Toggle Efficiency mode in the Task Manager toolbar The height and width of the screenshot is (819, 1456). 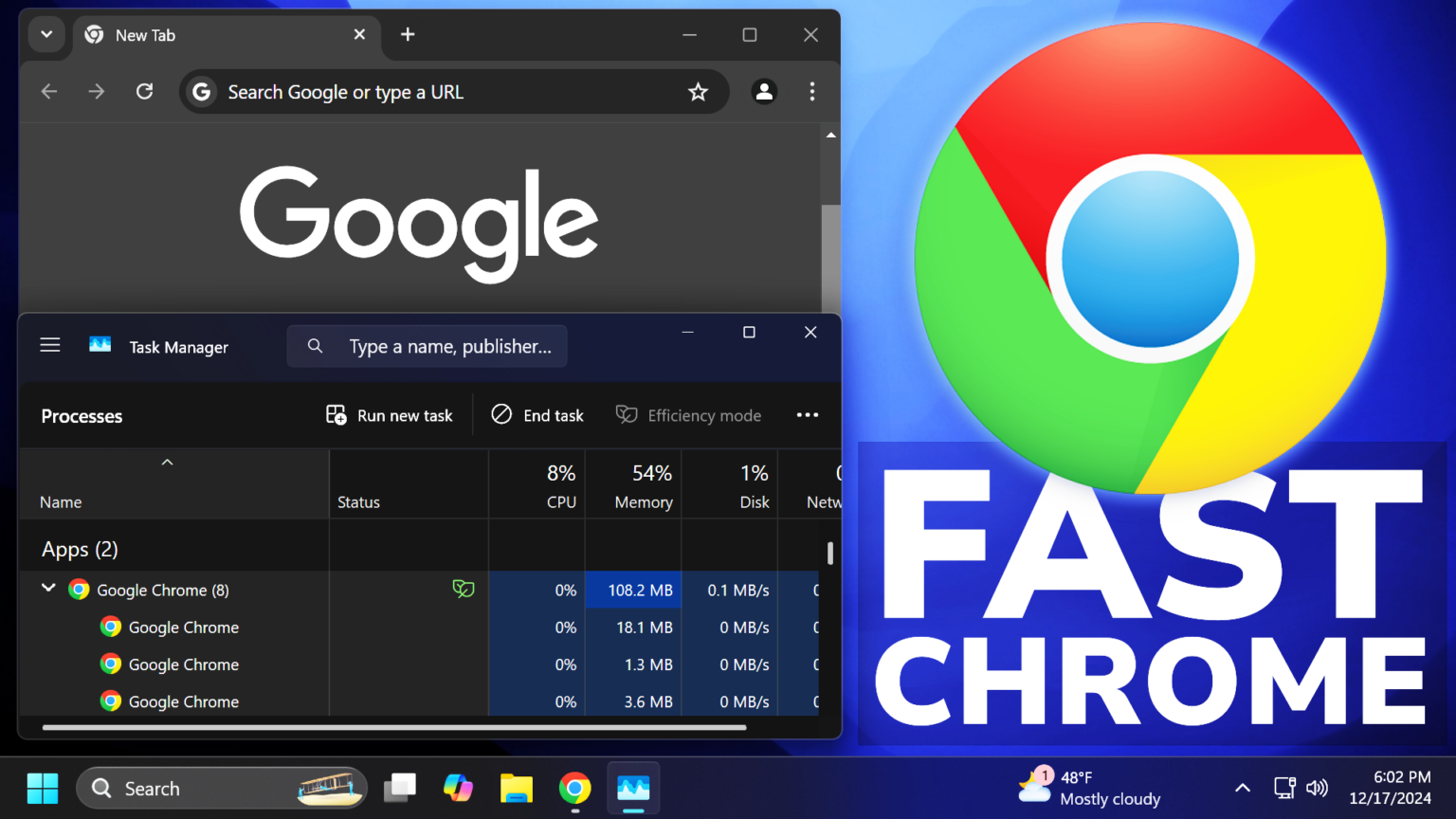[x=688, y=415]
